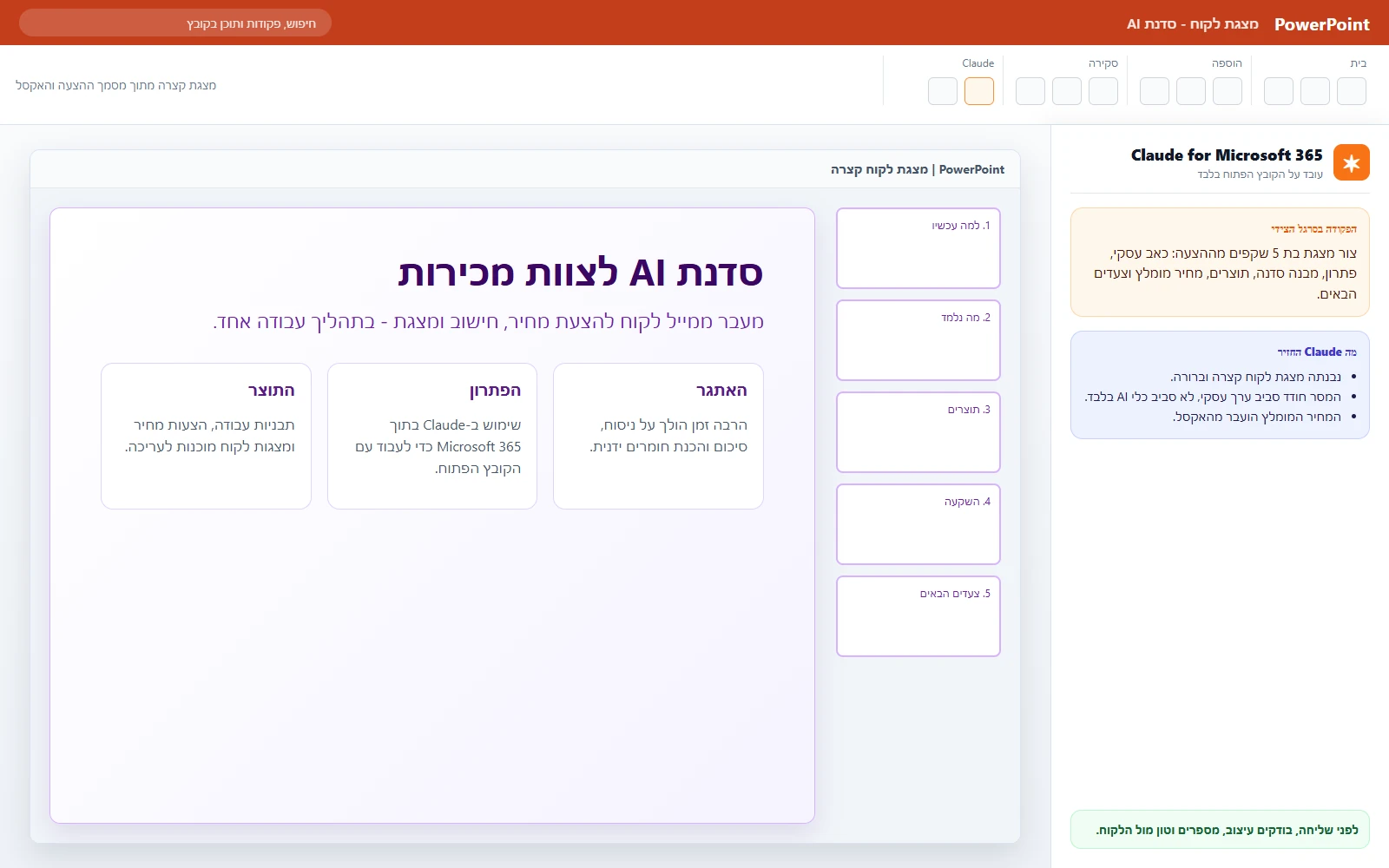1389x868 pixels.
Task: Click the middle button of the בית group
Action: point(1315,91)
